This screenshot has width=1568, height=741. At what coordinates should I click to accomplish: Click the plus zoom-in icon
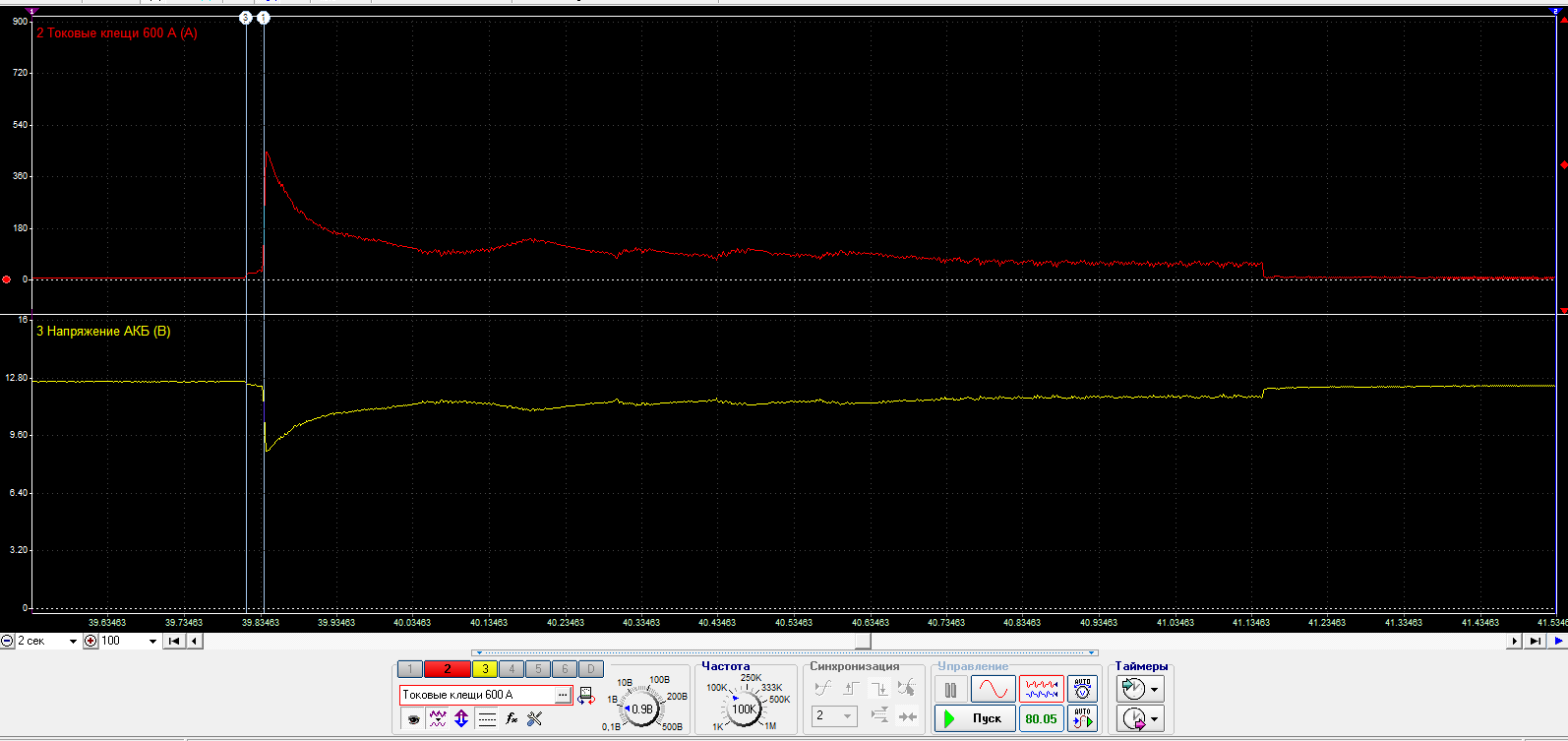90,641
